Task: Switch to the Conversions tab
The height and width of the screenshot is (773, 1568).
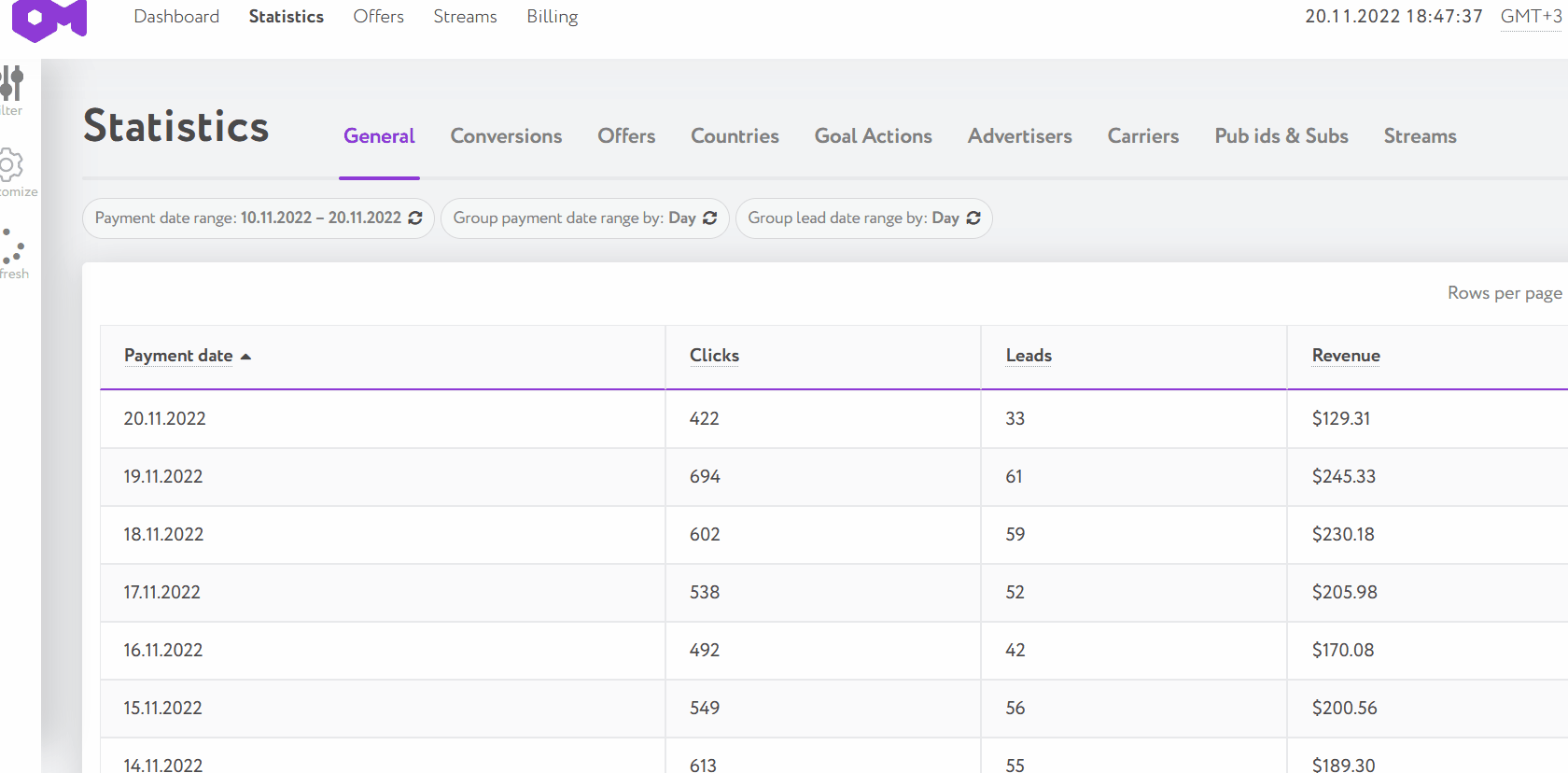Action: click(506, 136)
